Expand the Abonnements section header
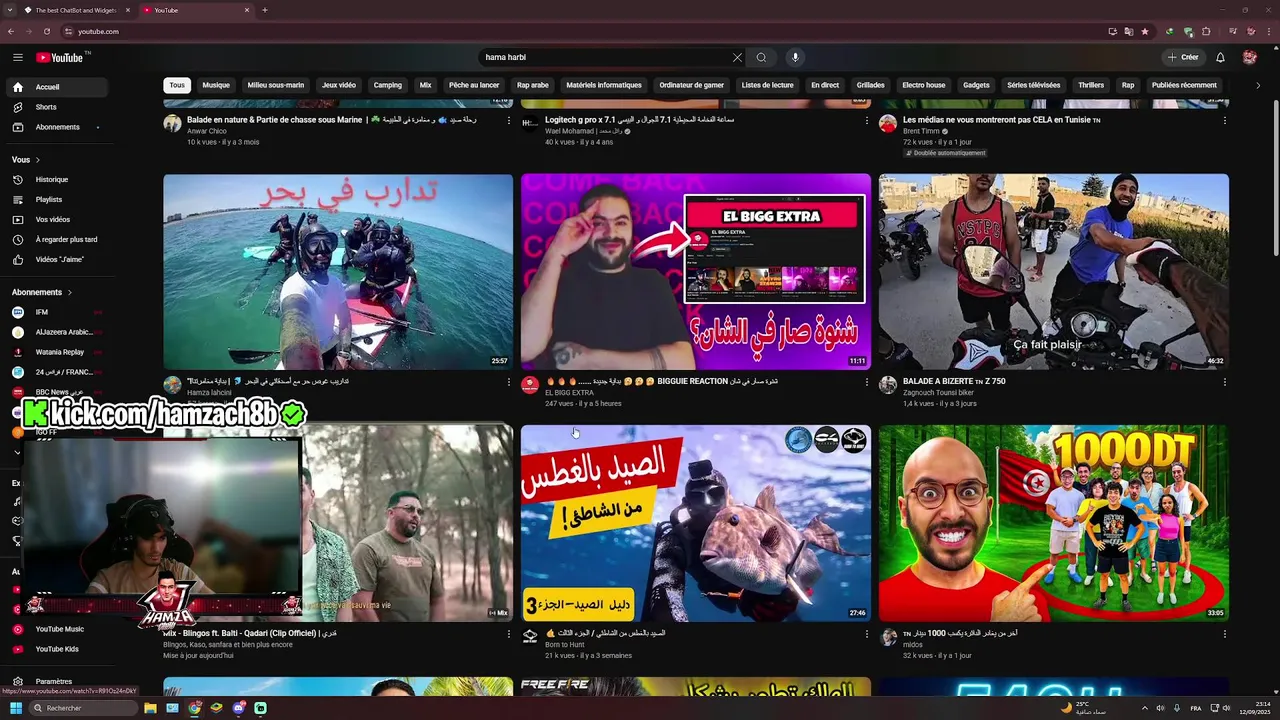 [42, 292]
